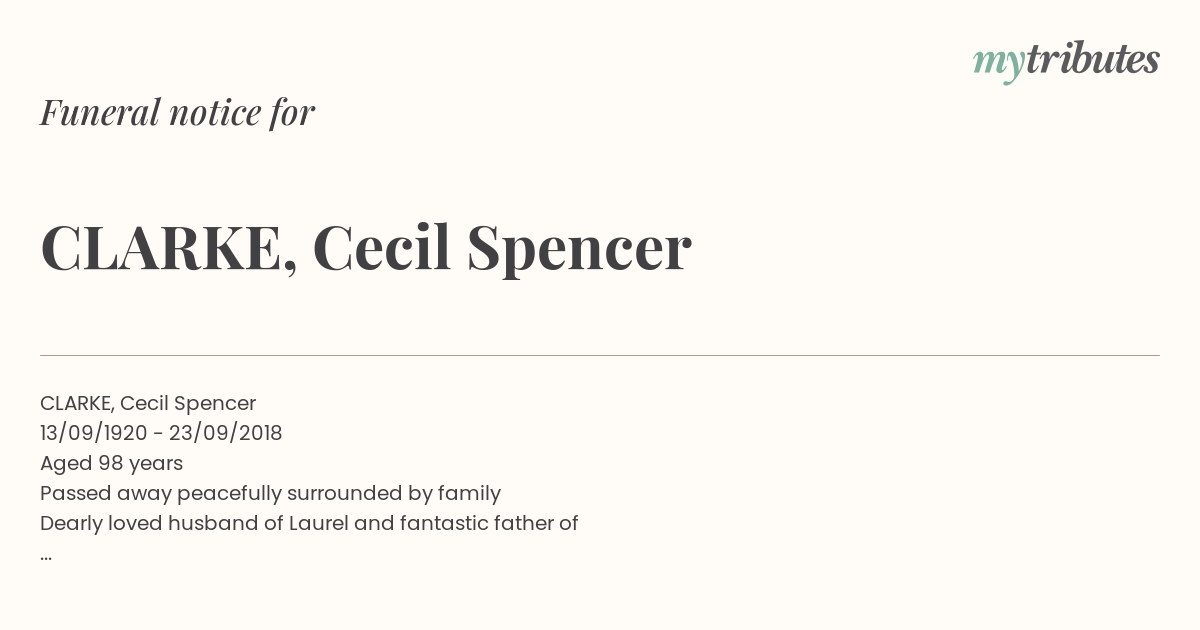1200x630 pixels.
Task: Click the dark "tributes" part of logo
Action: (1092, 59)
